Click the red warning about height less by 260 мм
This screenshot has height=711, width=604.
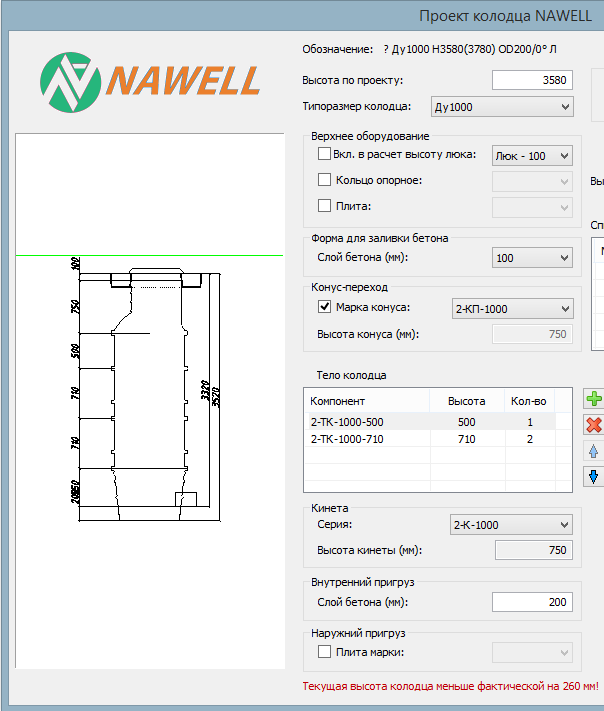point(450,686)
